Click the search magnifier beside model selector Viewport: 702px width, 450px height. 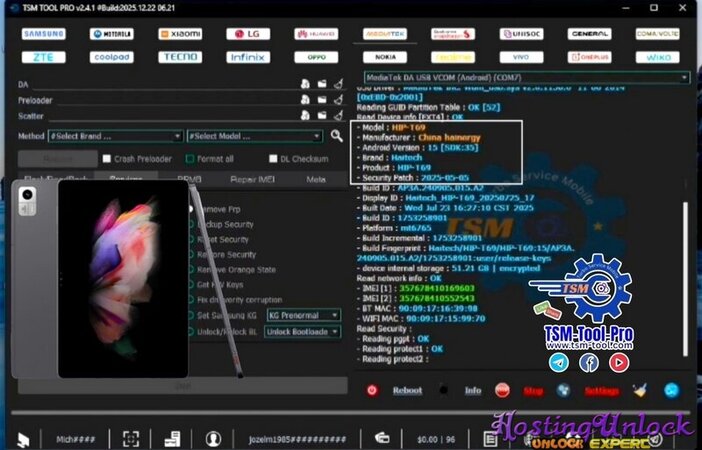coord(337,135)
